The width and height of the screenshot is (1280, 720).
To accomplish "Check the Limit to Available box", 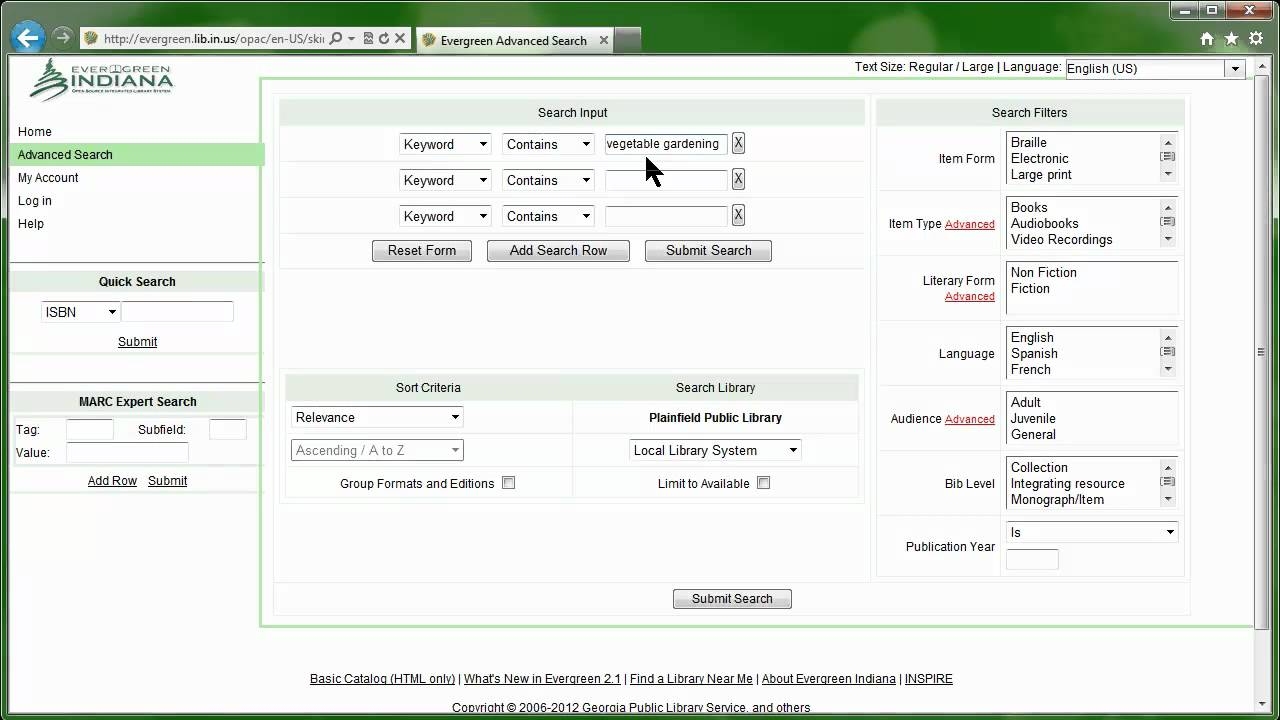I will tap(763, 483).
